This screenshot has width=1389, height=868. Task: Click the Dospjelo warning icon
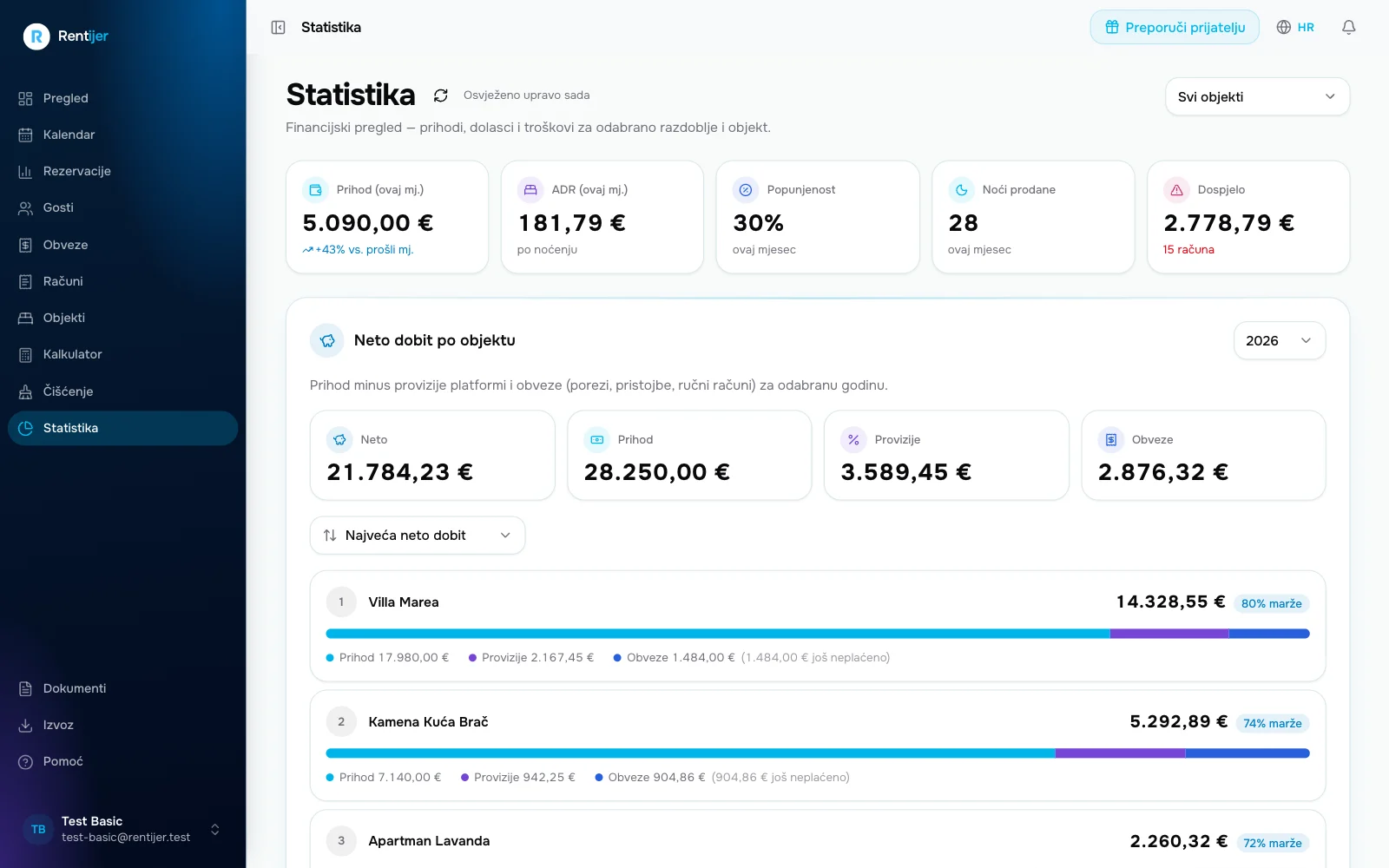coord(1176,189)
